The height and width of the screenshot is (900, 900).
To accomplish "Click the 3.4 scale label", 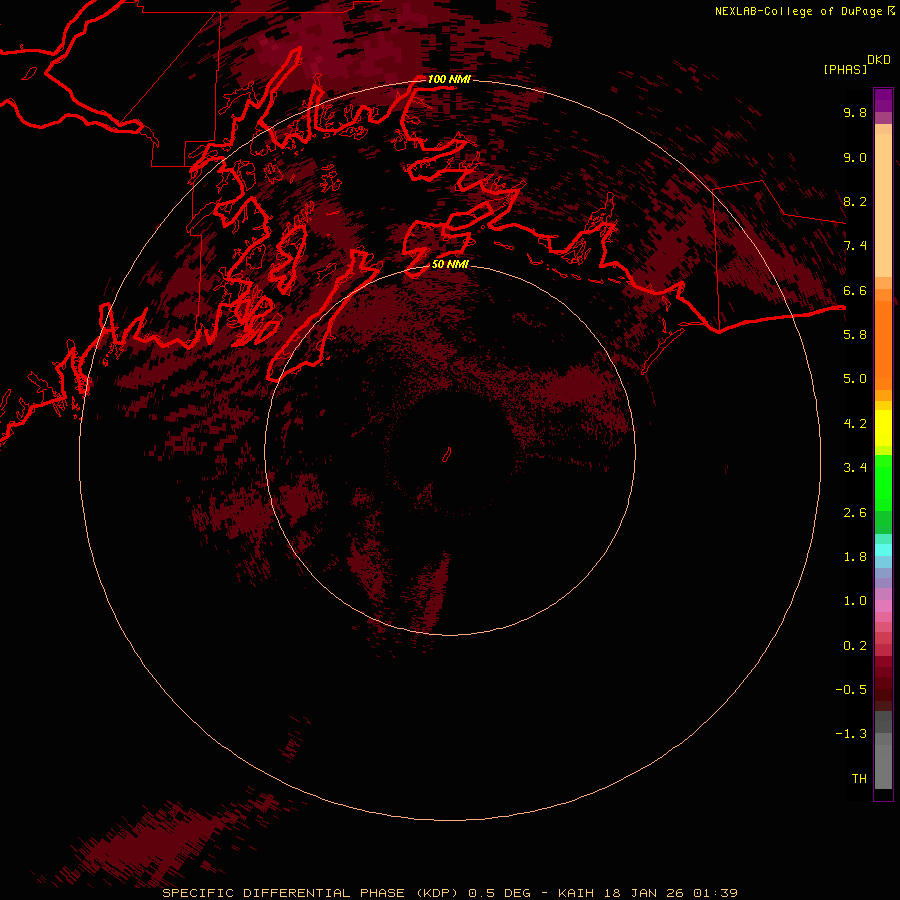I will [855, 468].
